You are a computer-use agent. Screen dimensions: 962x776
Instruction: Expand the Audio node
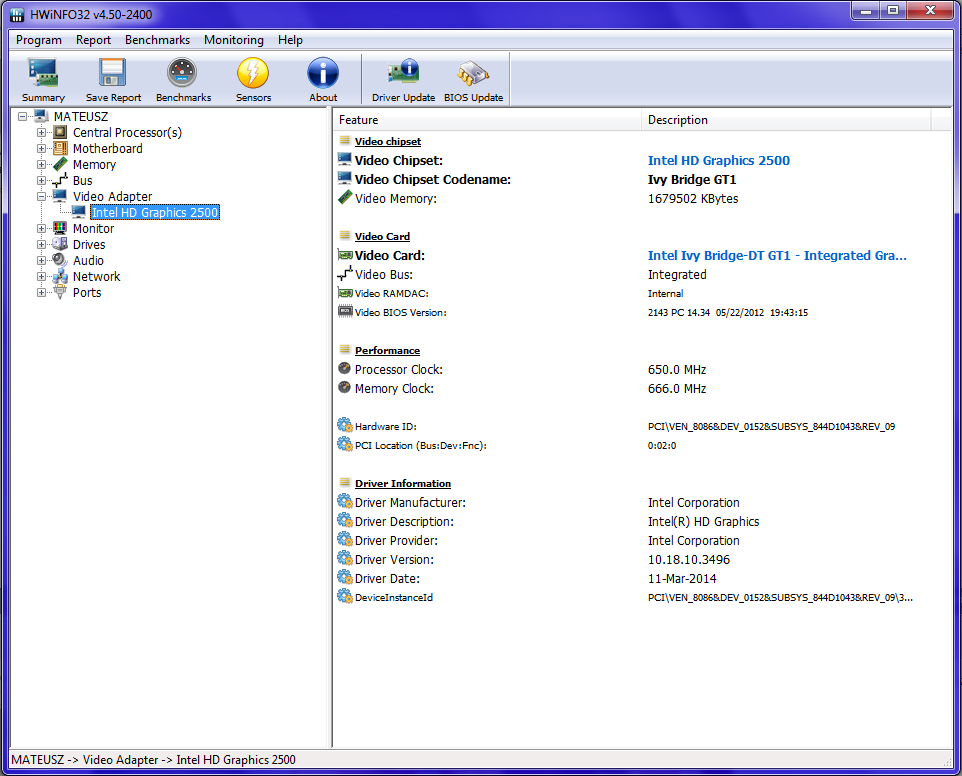click(41, 260)
